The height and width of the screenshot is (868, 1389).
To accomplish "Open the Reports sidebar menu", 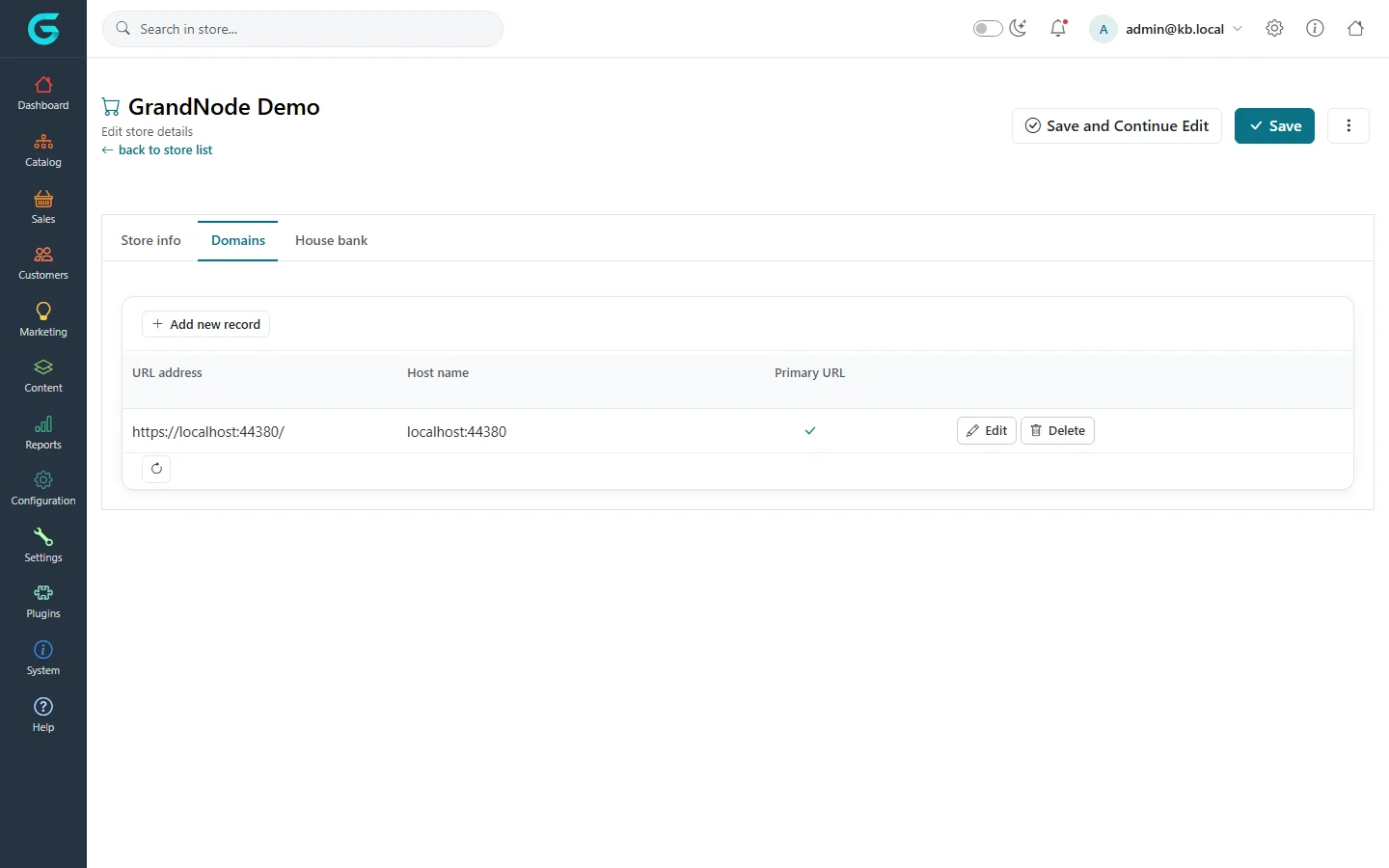I will (x=43, y=433).
